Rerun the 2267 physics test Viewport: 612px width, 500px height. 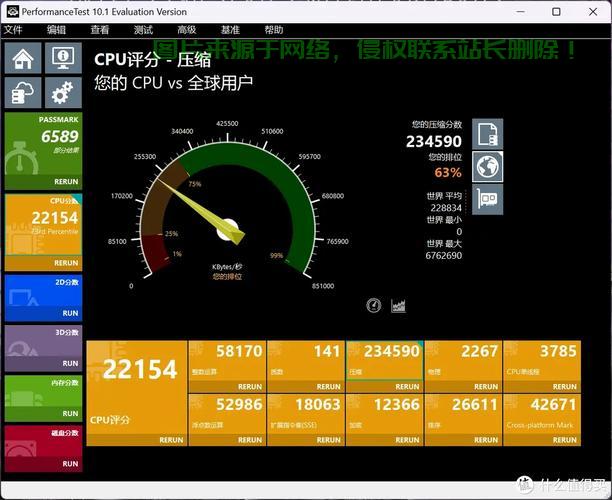[486, 387]
